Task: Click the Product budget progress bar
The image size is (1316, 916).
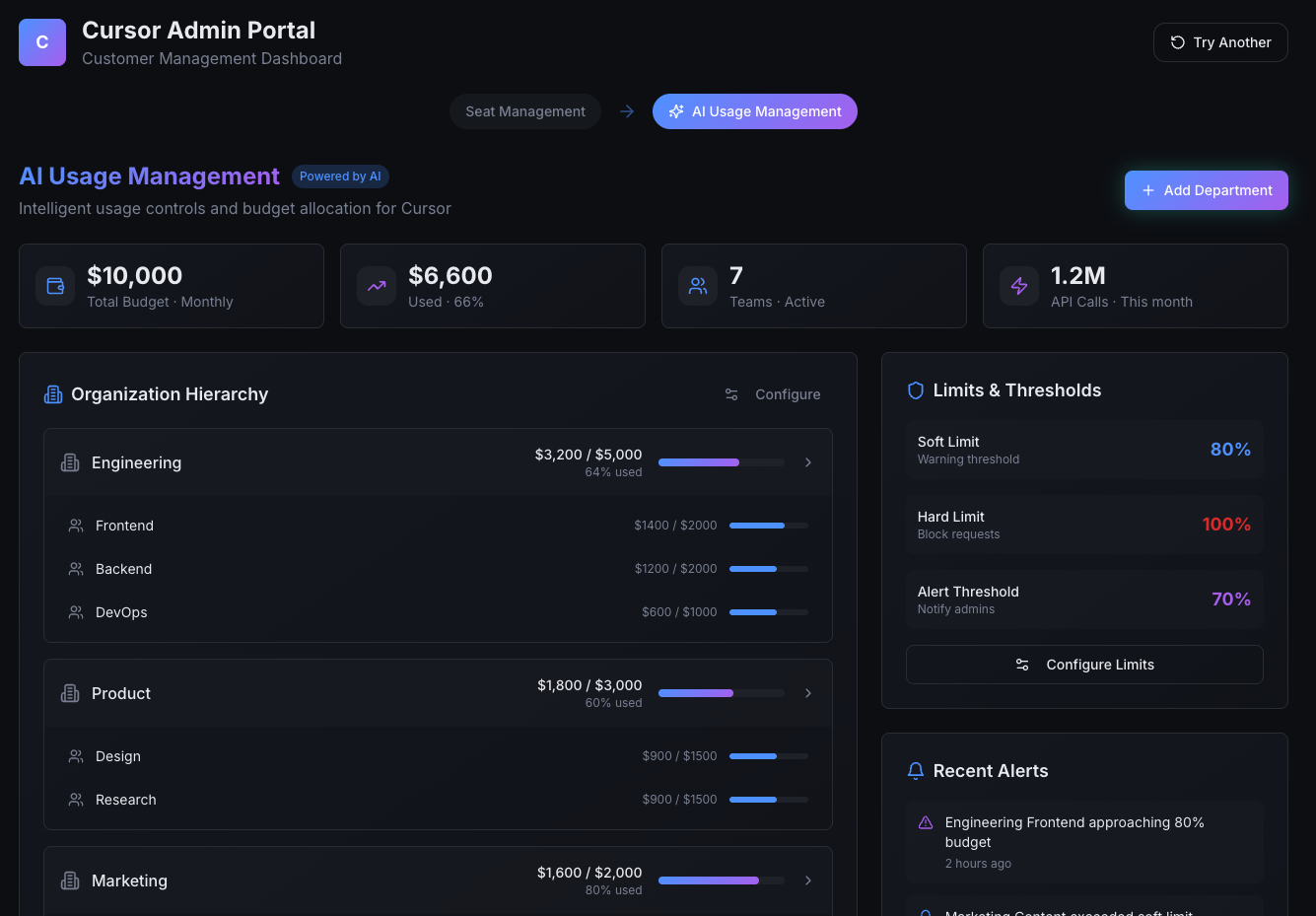Action: 722,693
